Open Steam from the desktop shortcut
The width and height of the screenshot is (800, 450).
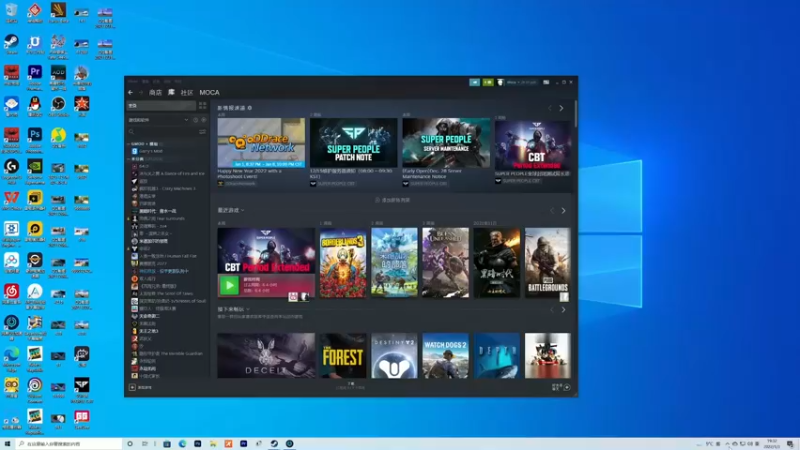point(11,42)
